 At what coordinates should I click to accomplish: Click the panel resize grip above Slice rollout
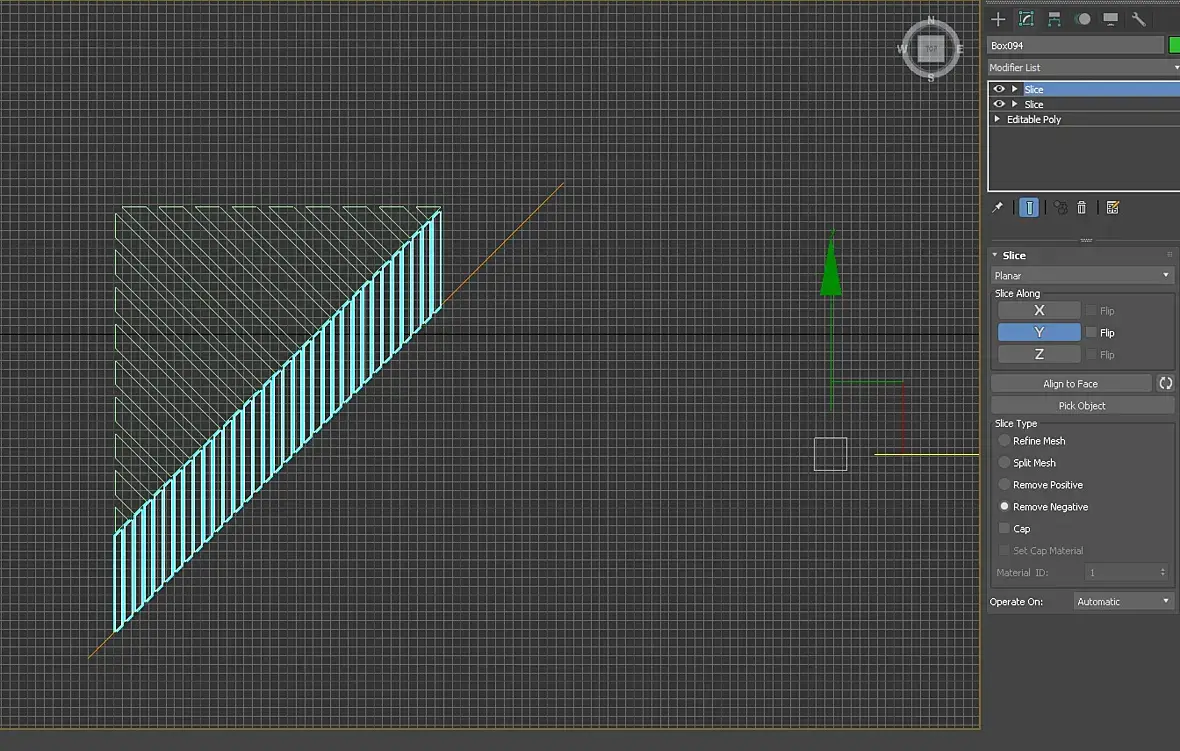1086,240
